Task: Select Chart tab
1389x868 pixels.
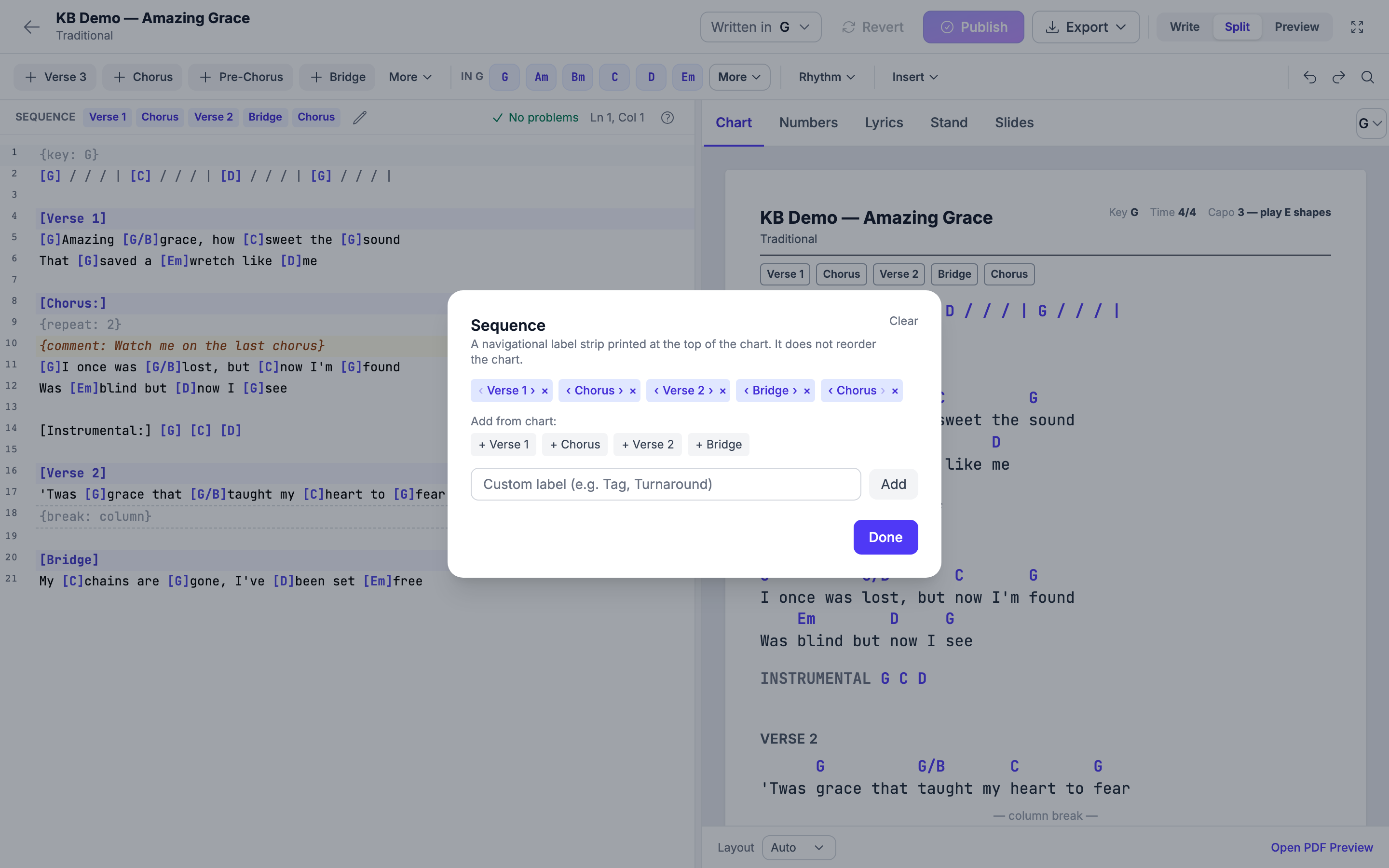Action: click(734, 123)
